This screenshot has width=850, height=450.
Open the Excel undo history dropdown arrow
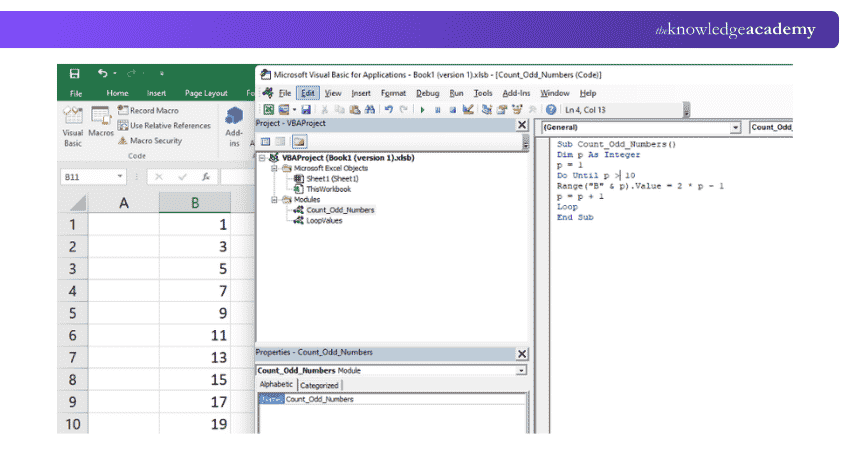click(115, 73)
